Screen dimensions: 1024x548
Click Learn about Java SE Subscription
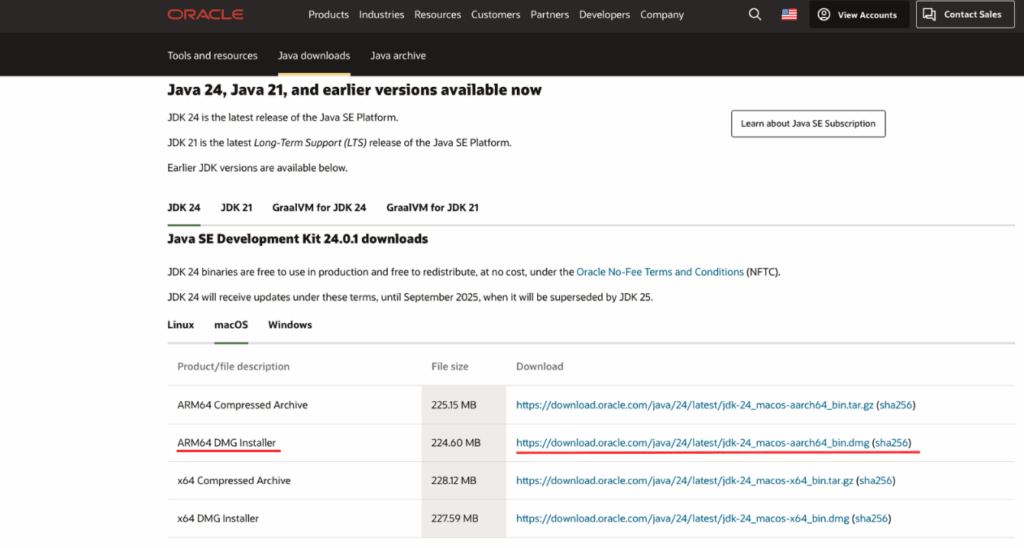808,123
